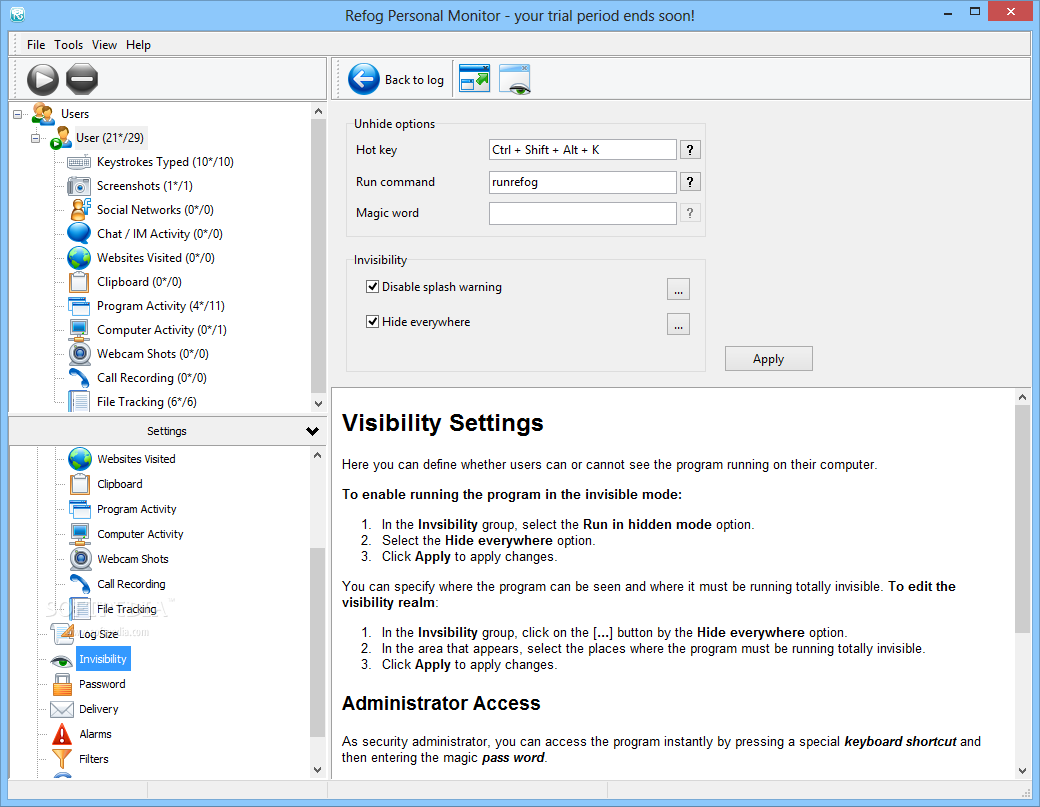
Task: Click the Apply button
Action: (x=769, y=359)
